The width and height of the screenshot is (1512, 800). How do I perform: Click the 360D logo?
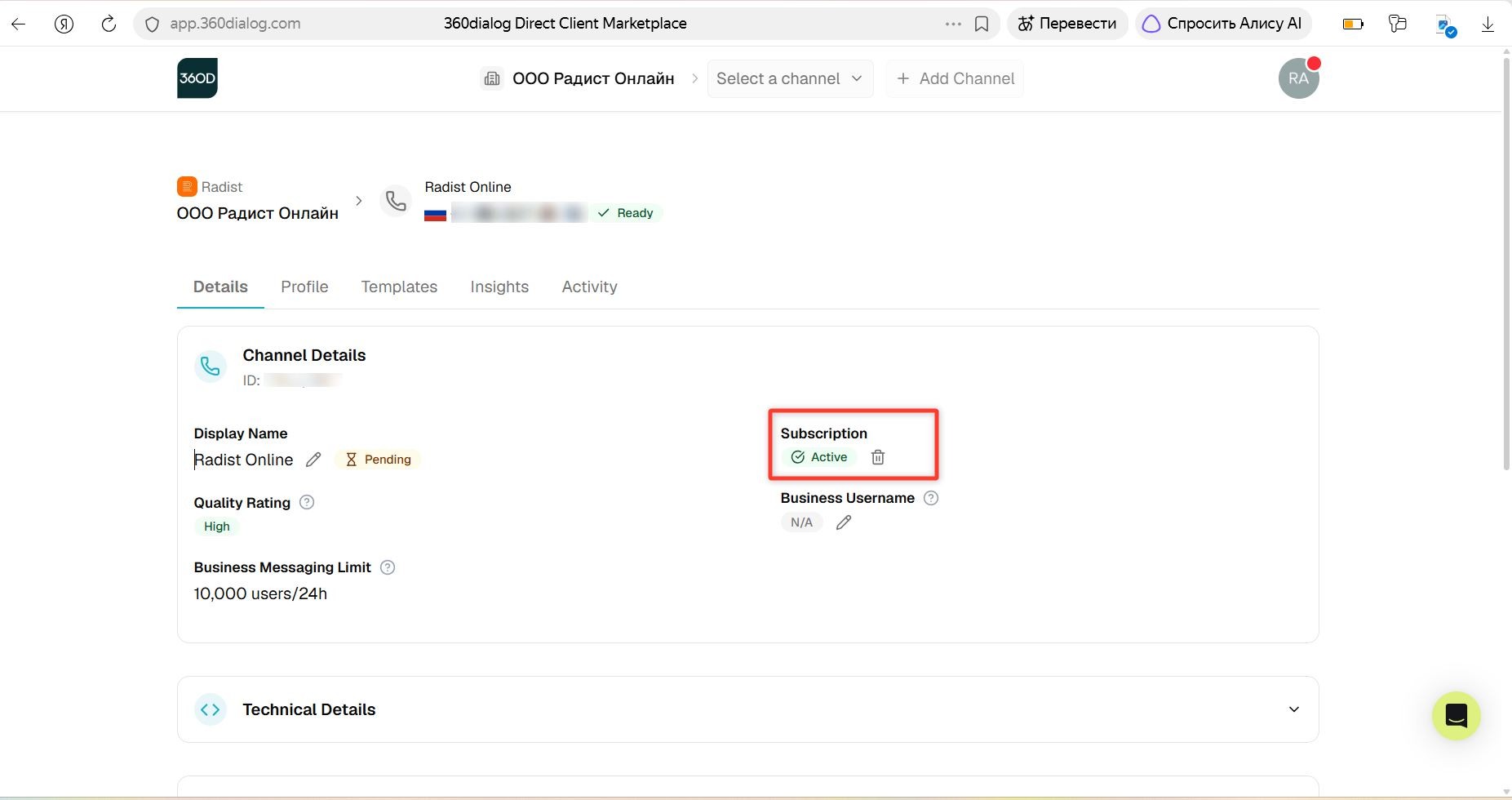[197, 78]
